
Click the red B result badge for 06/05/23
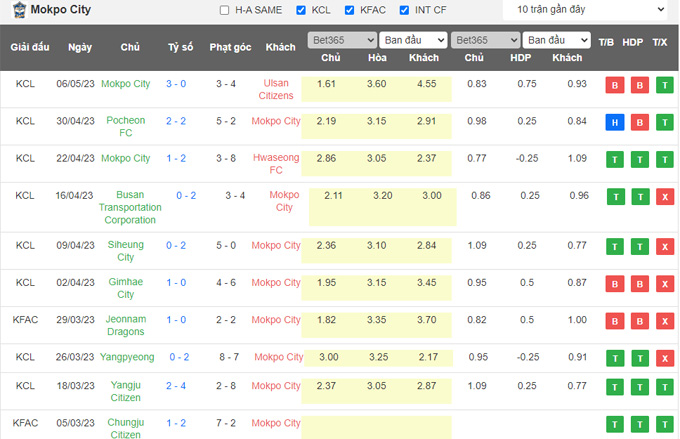click(x=613, y=86)
